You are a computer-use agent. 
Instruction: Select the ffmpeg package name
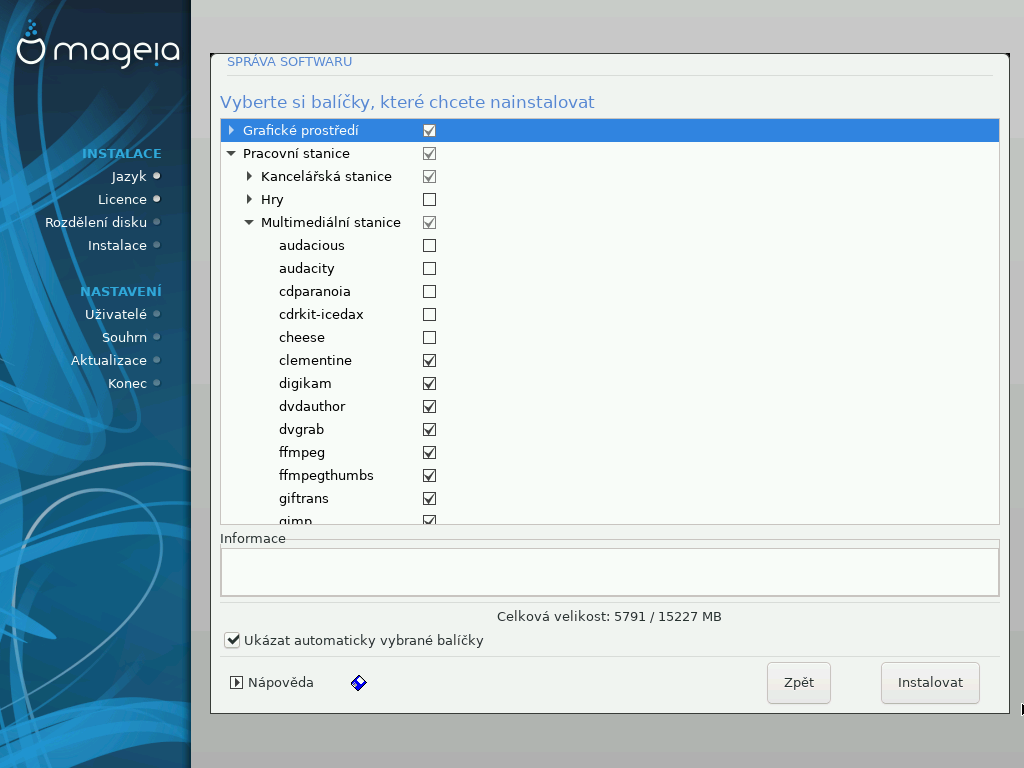pos(302,453)
